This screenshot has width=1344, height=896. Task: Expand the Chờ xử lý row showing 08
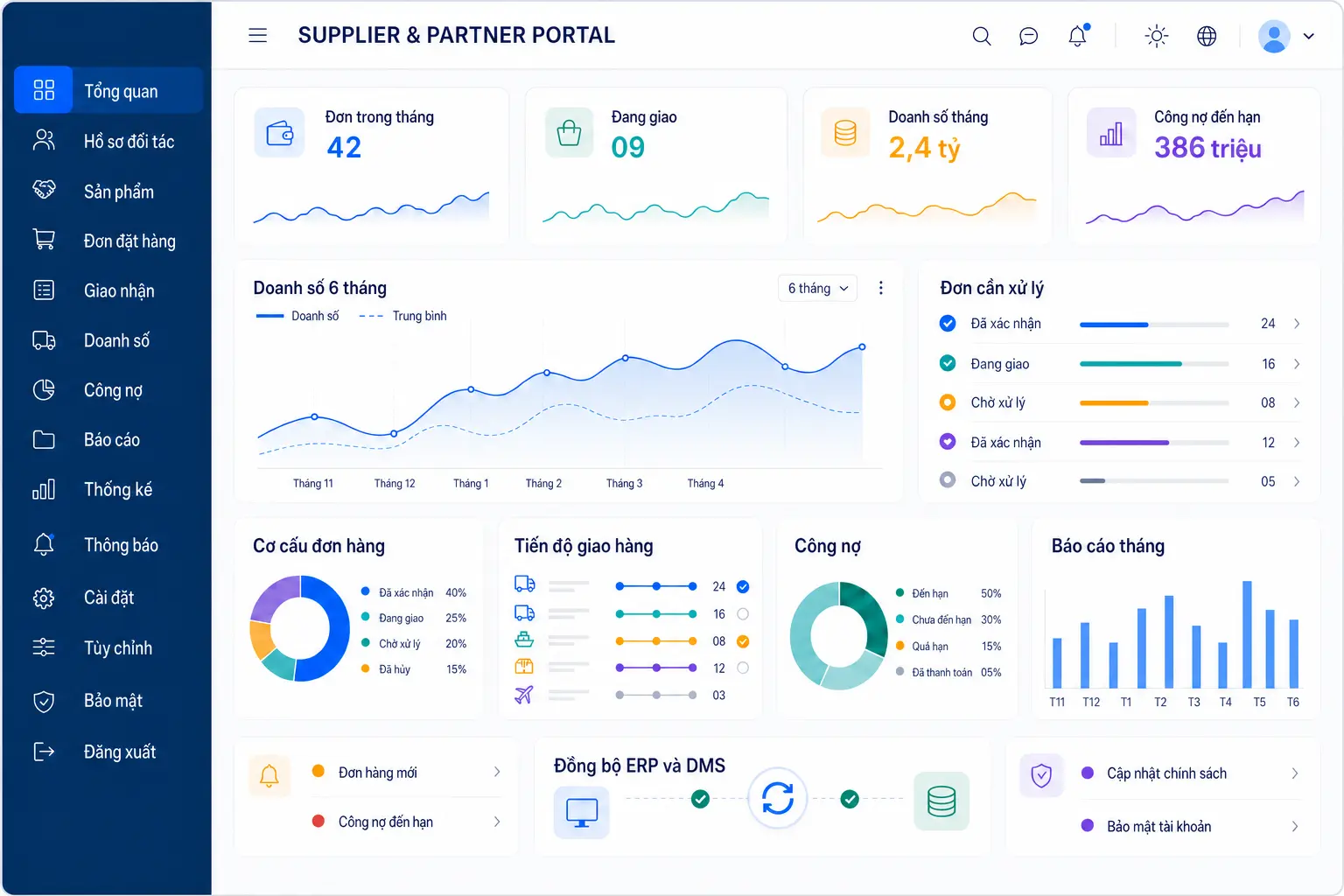click(1297, 402)
